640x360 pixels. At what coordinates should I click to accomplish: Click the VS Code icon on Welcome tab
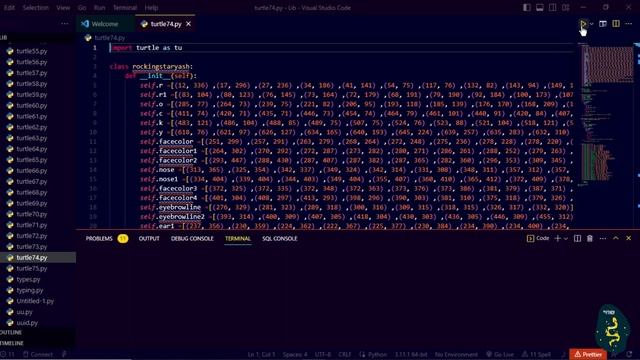85,24
